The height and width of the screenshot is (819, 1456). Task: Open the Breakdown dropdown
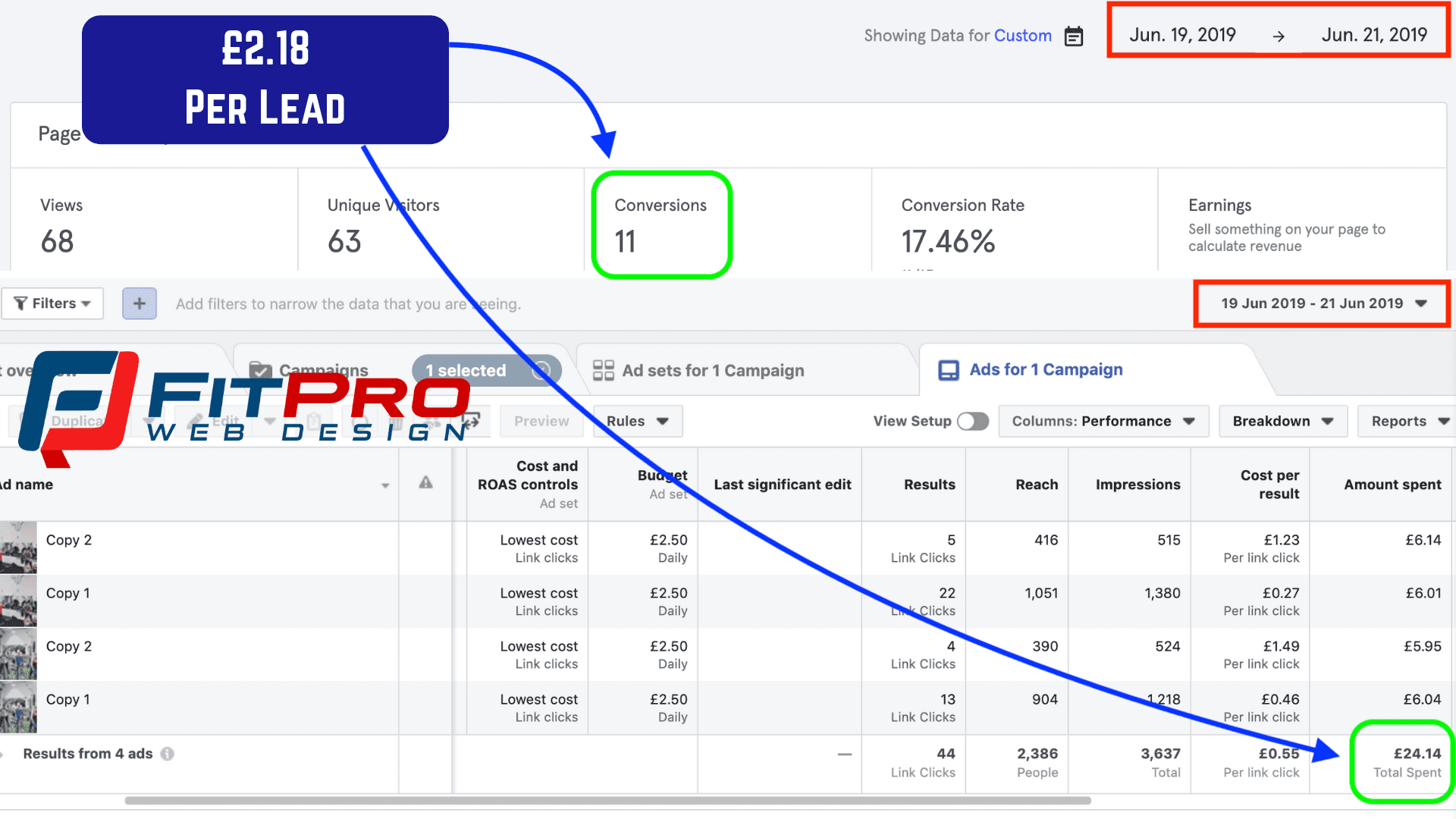[x=1283, y=421]
